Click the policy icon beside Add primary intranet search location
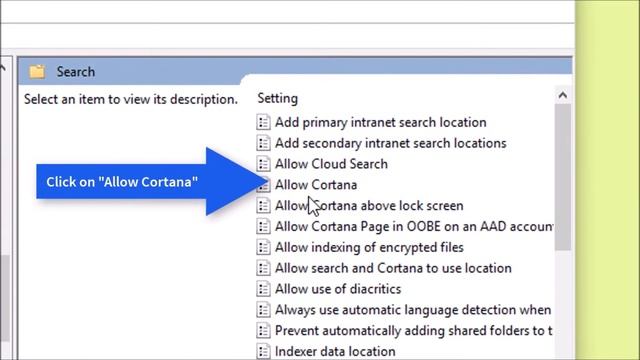The image size is (640, 360). (263, 122)
